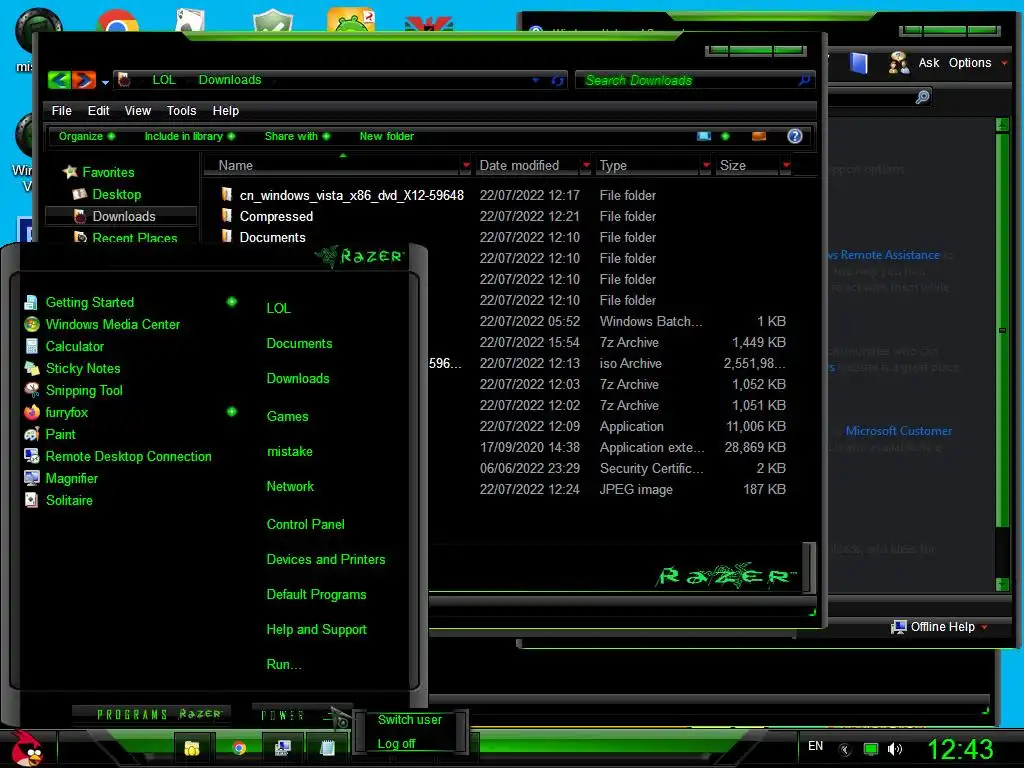The image size is (1024, 768).
Task: Launch Windows Media Center
Action: pos(112,325)
